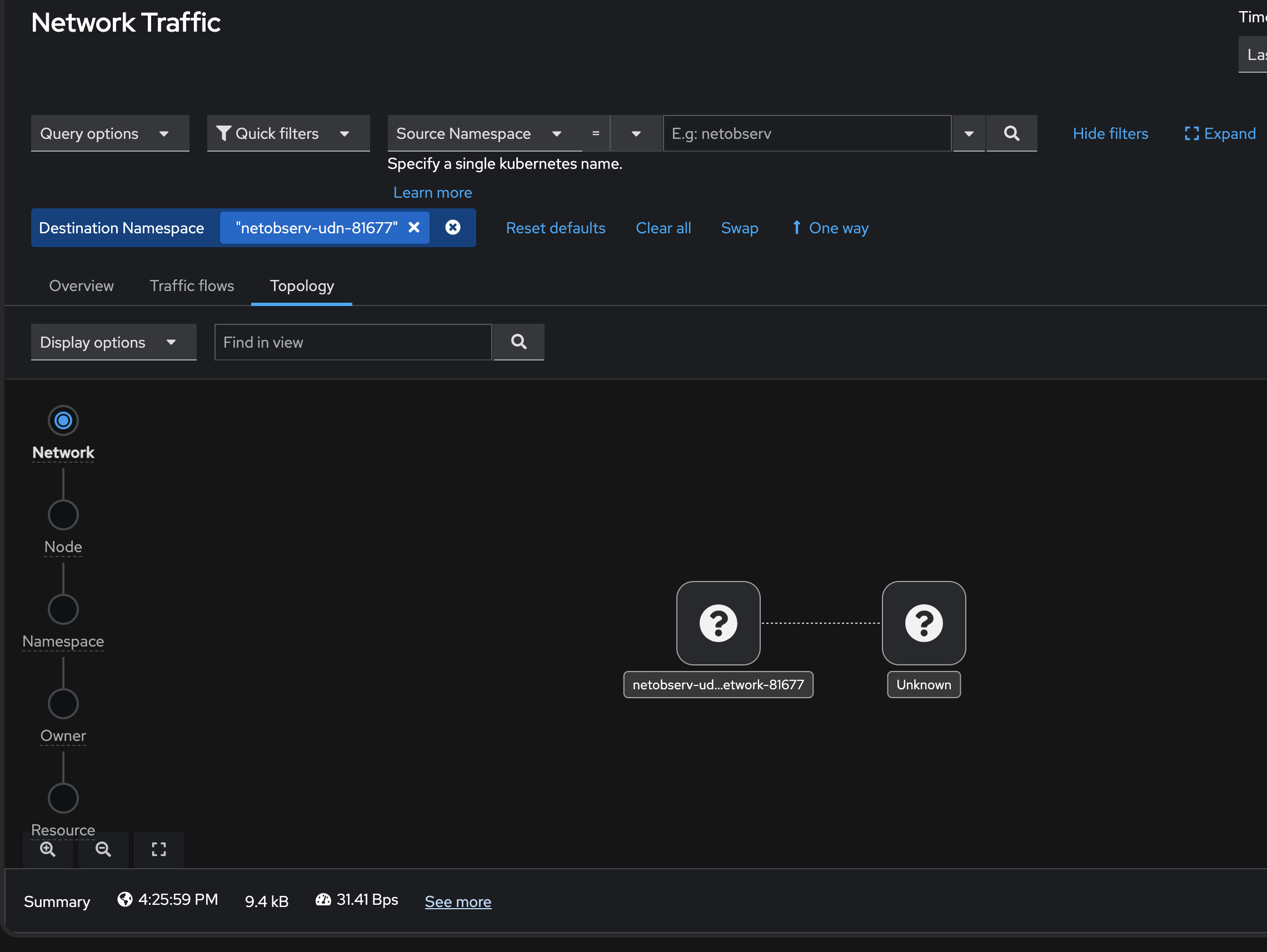Image resolution: width=1267 pixels, height=952 pixels.
Task: Select the netobserv-ud...etwork-81677 topology node
Action: pos(718,623)
